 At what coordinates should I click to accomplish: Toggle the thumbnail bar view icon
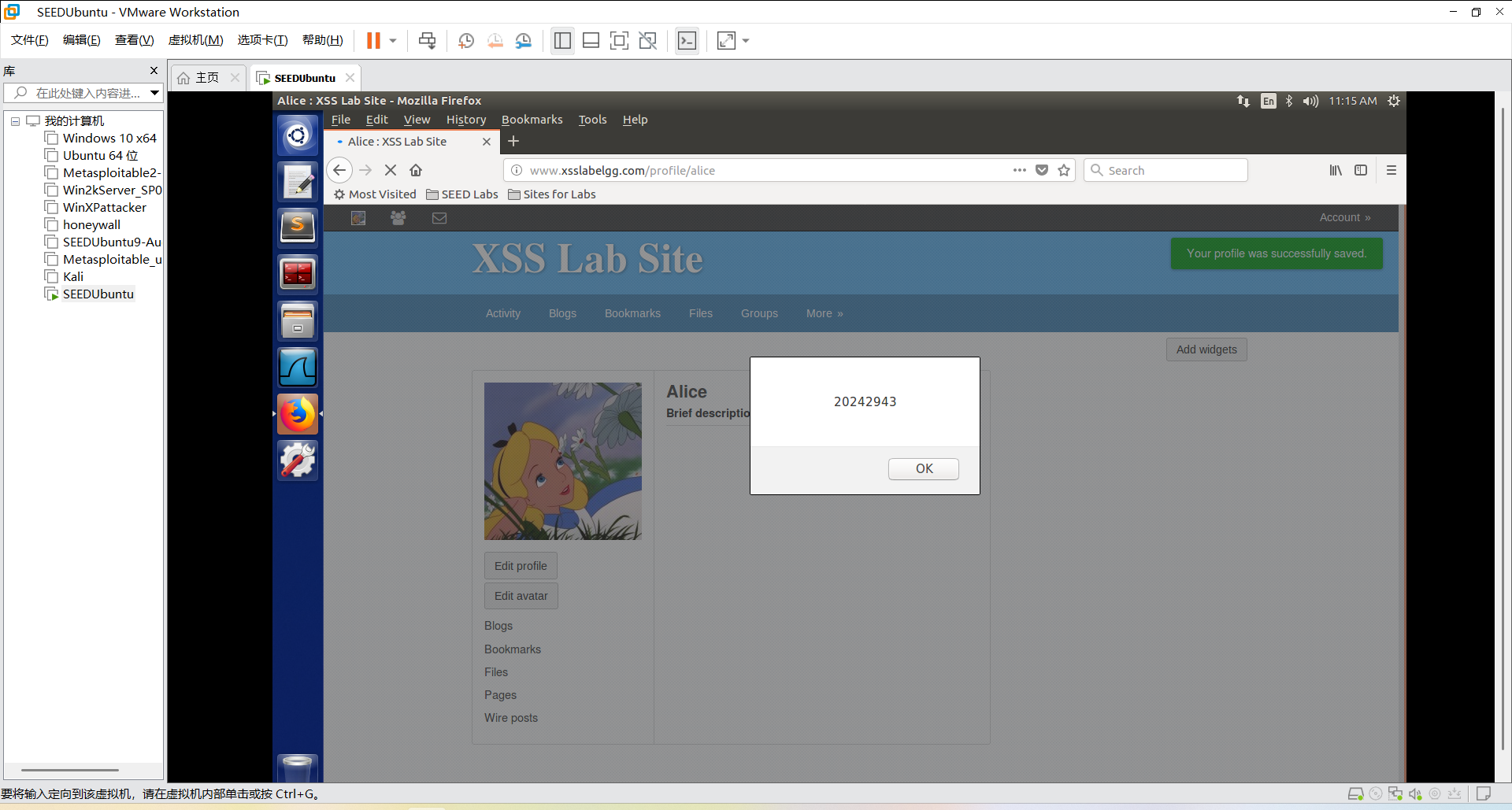tap(591, 40)
